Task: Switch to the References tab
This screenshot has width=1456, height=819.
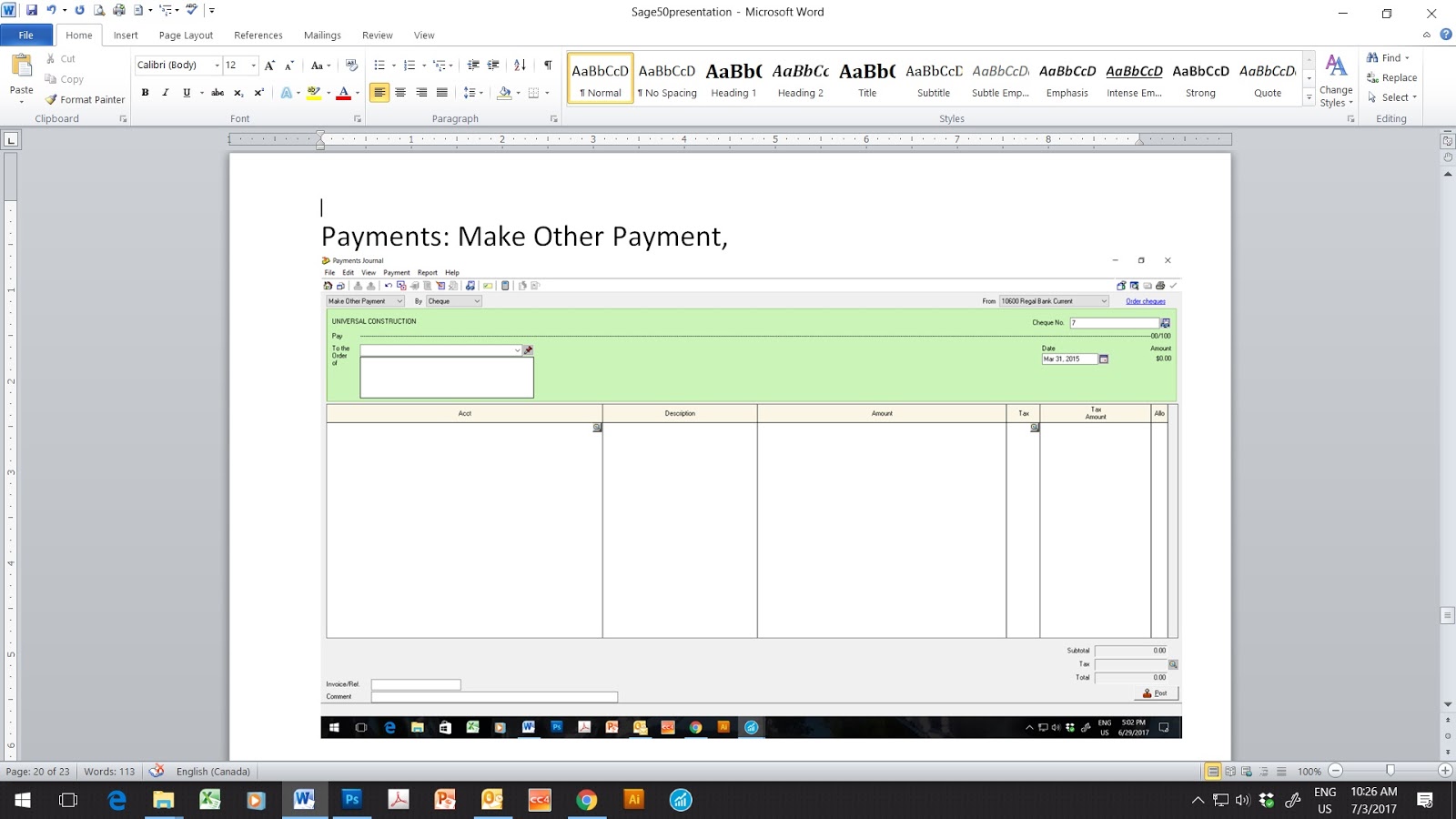Action: pos(258,35)
